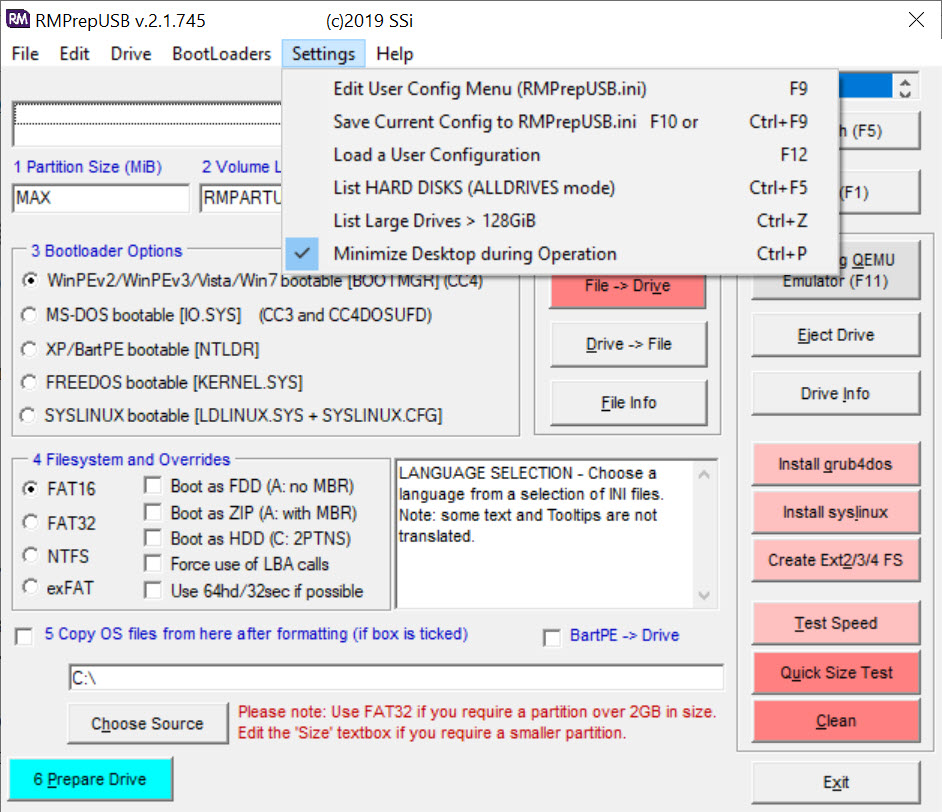Enable Boot as FDD (A: no MBR)
Viewport: 942px width, 812px height.
(153, 486)
